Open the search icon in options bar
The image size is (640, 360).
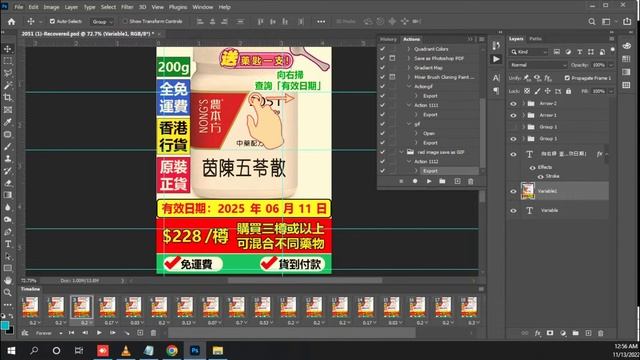tap(591, 22)
